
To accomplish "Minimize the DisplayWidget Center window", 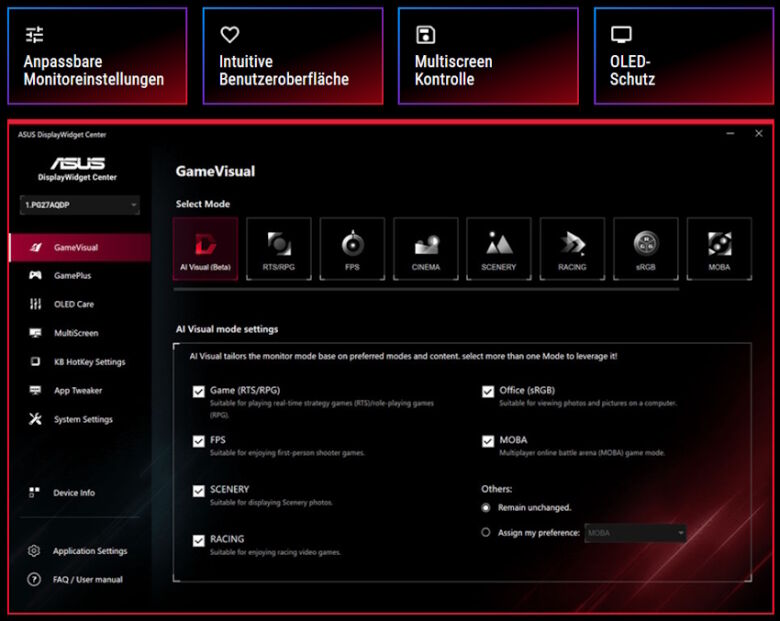I will tap(730, 133).
